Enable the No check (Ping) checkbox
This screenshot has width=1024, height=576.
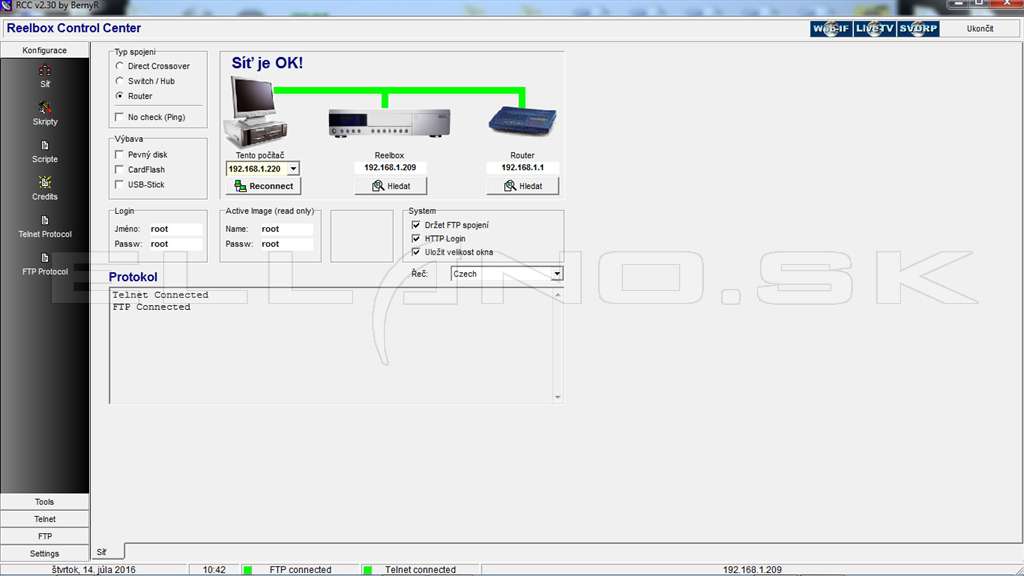[119, 117]
